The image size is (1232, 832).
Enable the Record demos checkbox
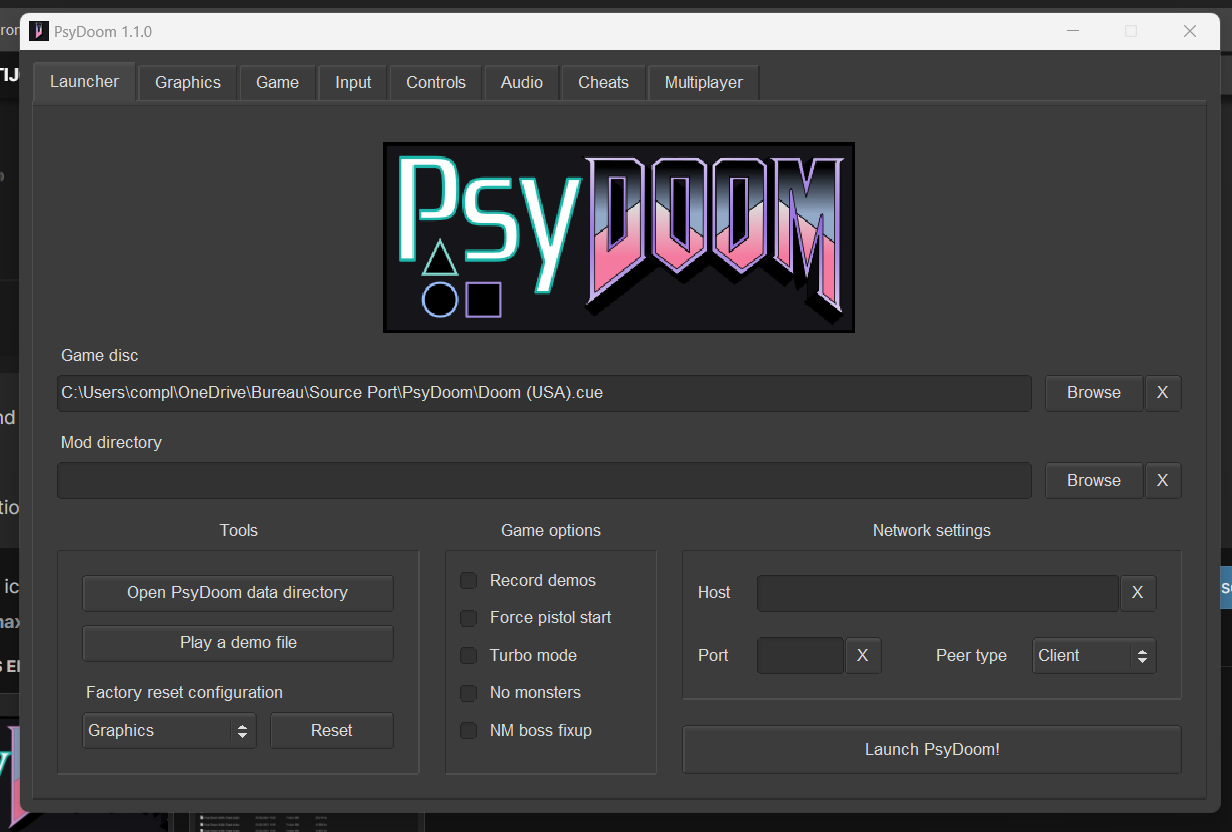click(468, 581)
